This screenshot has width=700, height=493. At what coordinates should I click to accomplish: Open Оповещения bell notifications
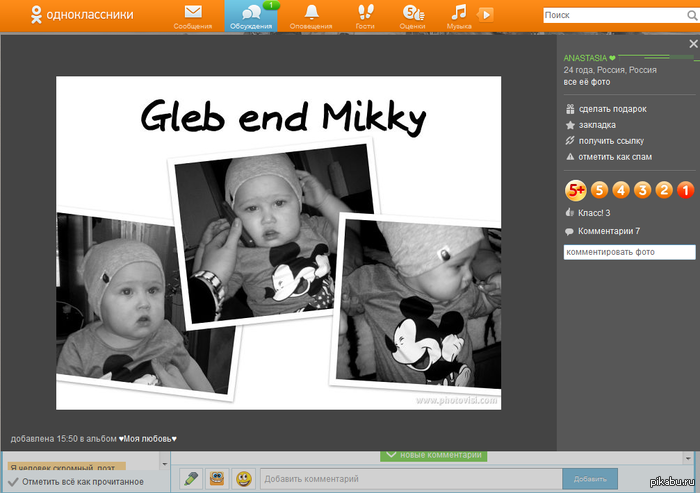point(311,16)
